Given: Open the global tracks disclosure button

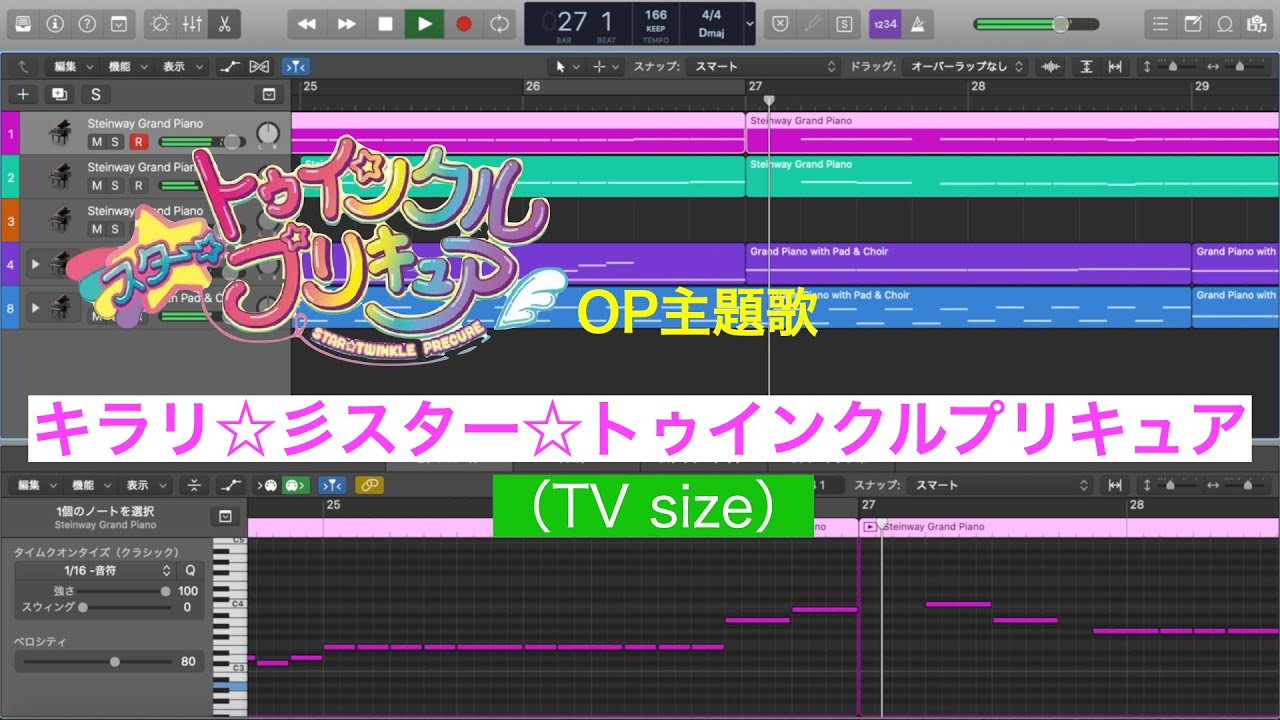Looking at the screenshot, I should (268, 95).
